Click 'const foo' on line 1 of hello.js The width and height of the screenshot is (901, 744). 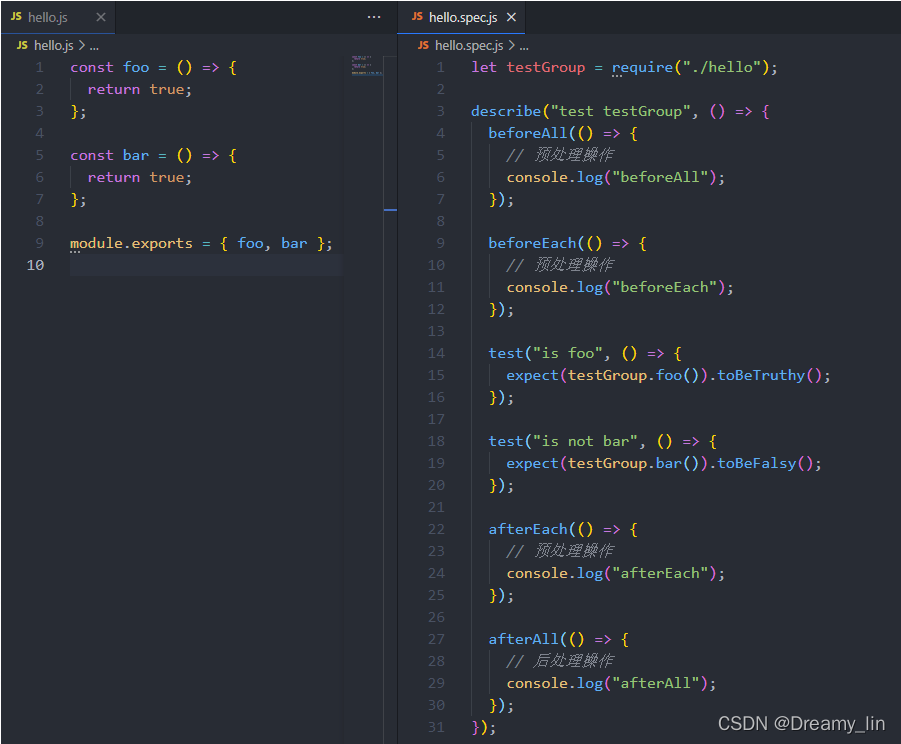pos(110,67)
